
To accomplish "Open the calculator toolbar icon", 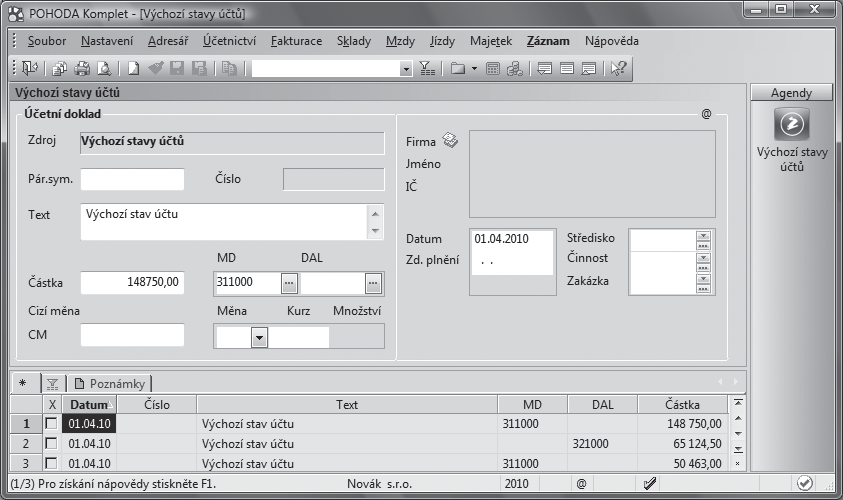I will tap(492, 69).
